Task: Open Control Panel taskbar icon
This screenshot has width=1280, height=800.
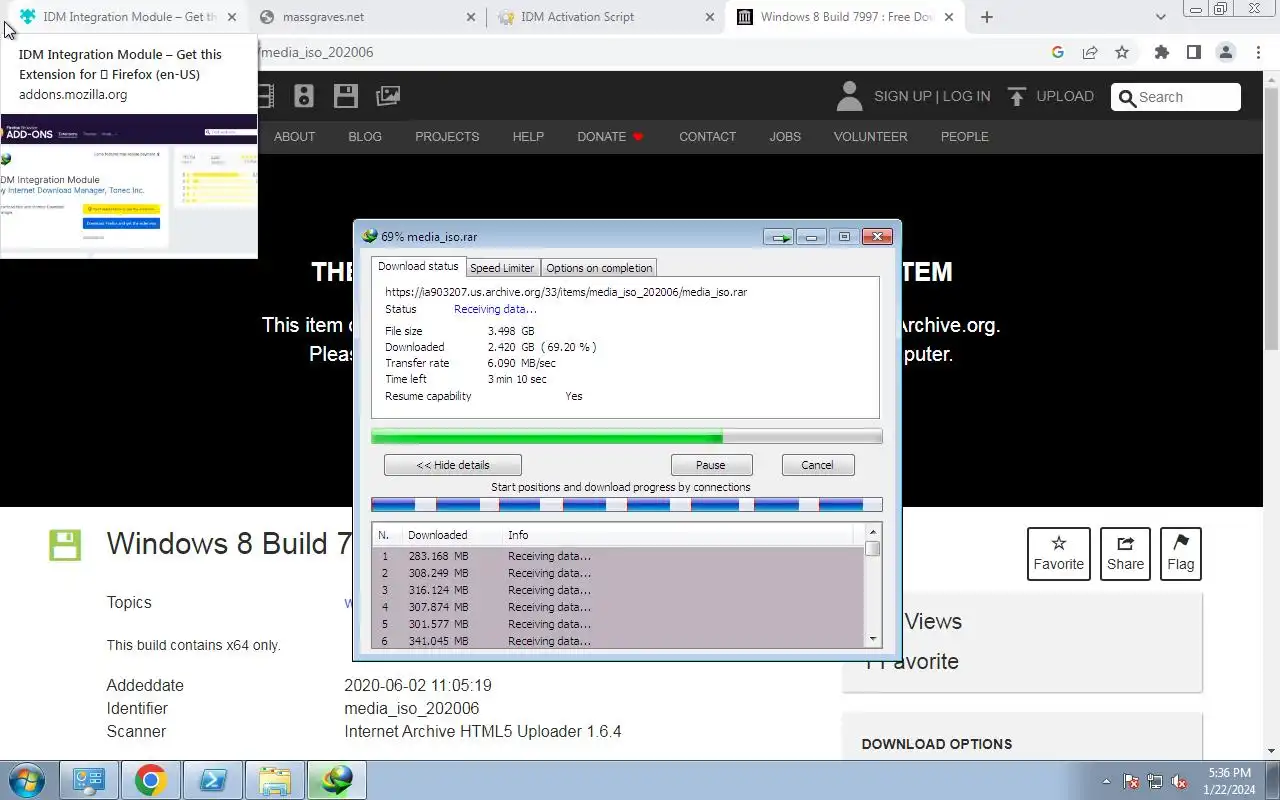Action: pyautogui.click(x=88, y=780)
